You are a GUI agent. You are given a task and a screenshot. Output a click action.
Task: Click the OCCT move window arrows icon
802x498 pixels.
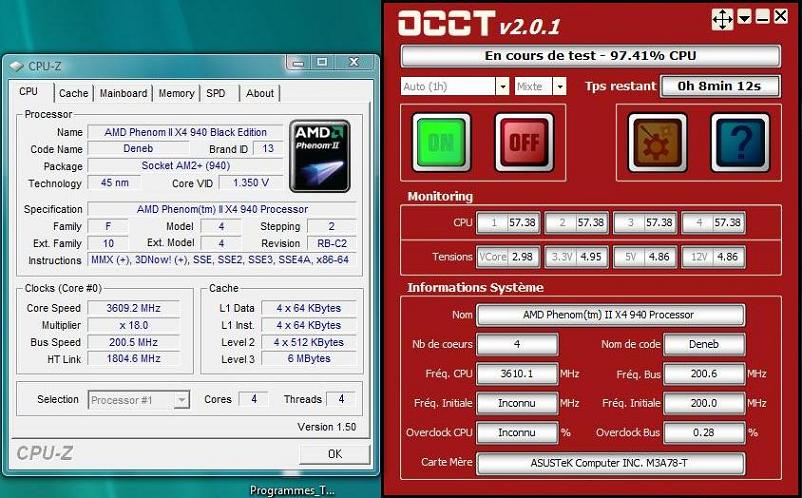(x=722, y=19)
